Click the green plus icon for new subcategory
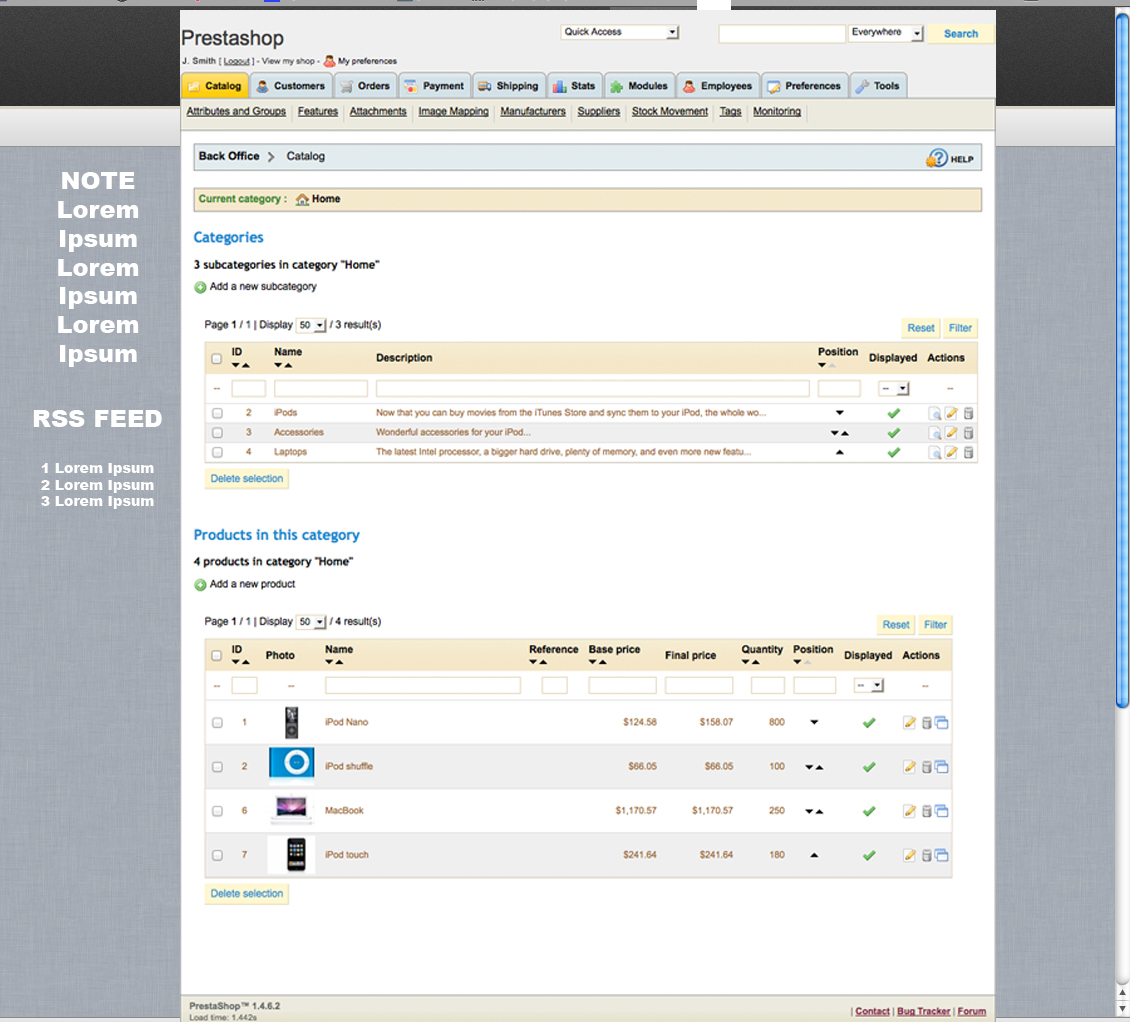Screen dimensions: 1132x1022 coord(200,287)
